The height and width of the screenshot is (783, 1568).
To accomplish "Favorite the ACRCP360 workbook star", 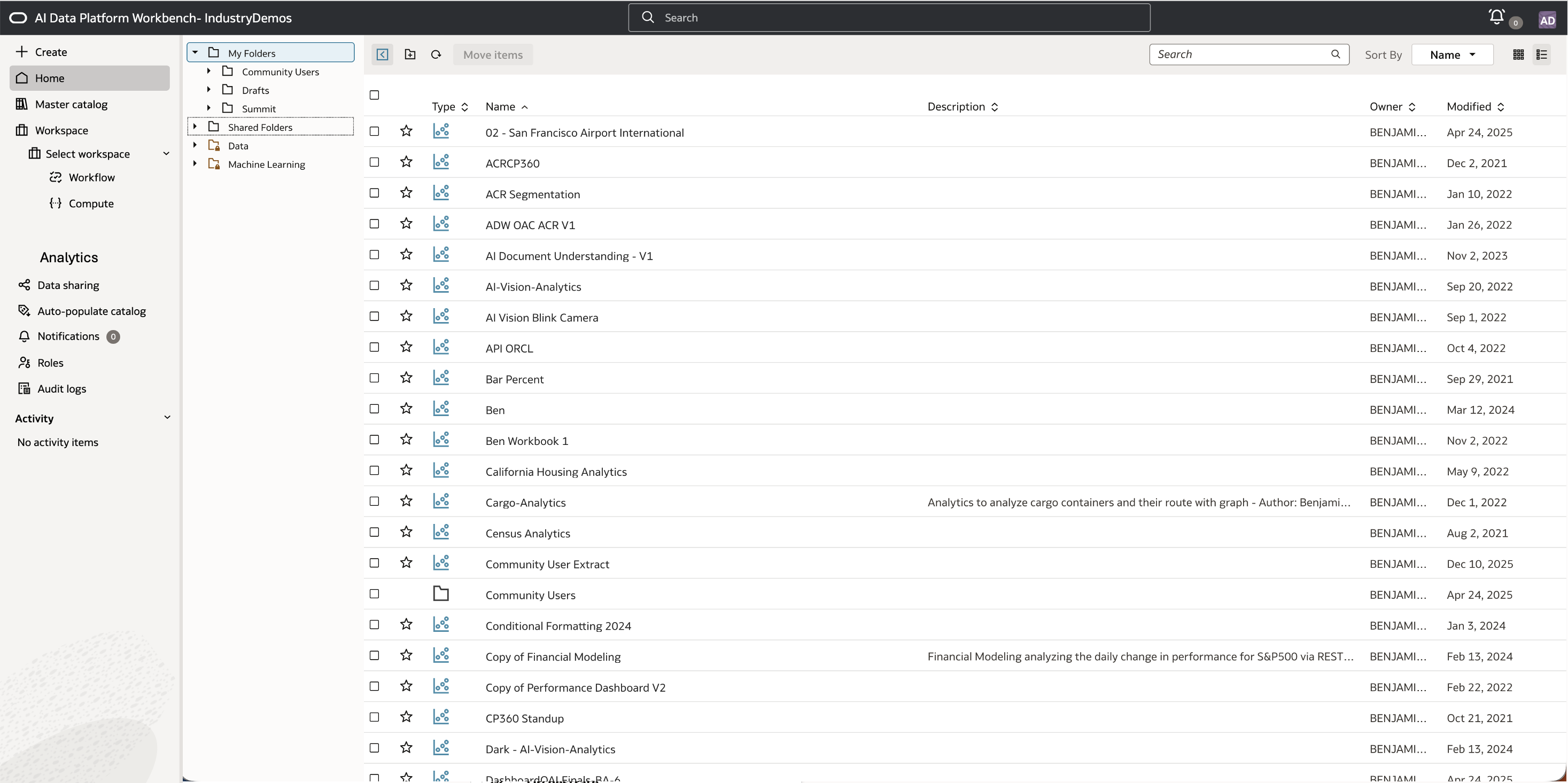I will [x=406, y=162].
